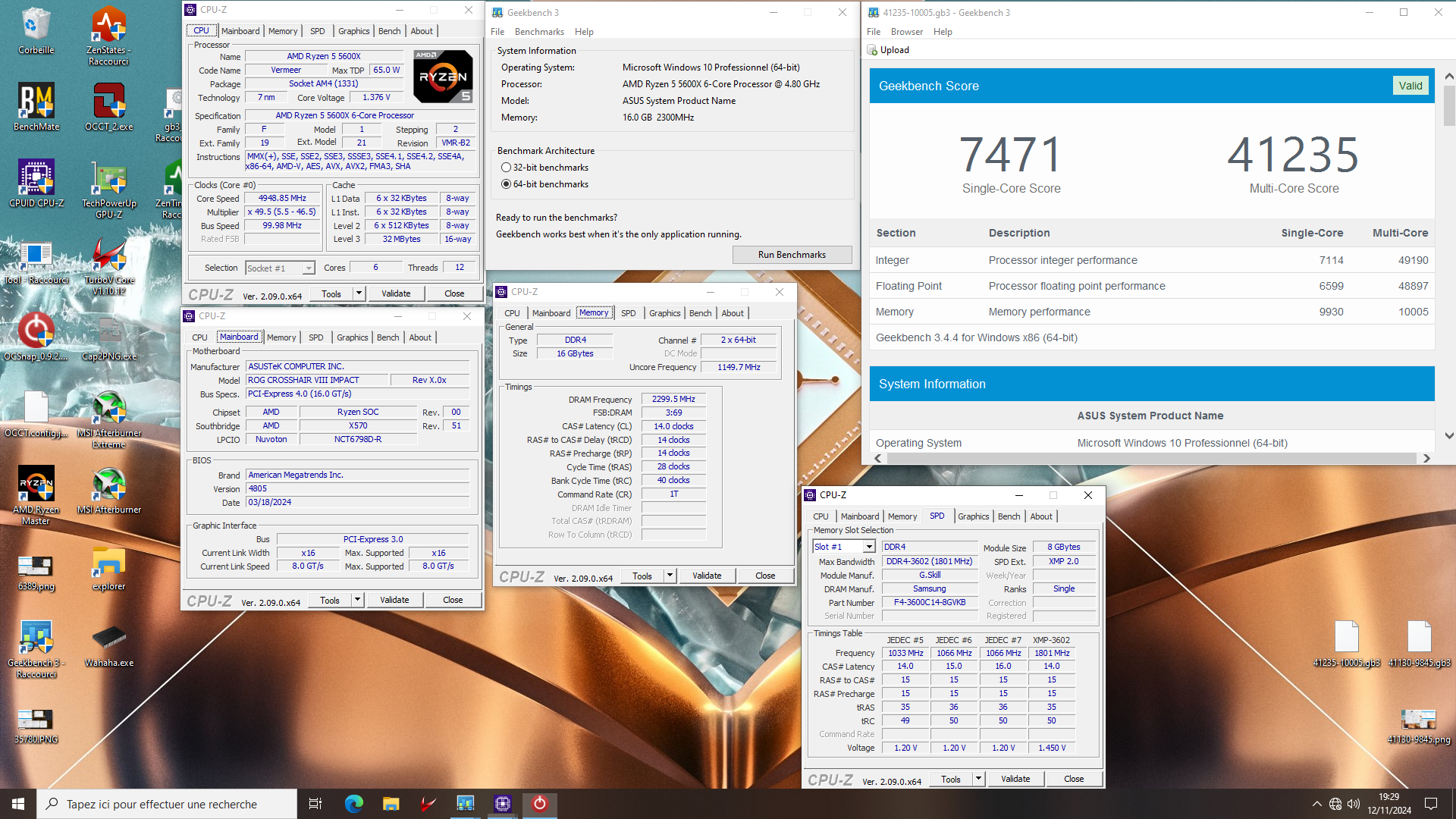This screenshot has height=819, width=1456.
Task: Open Microsoft Edge from taskbar
Action: (x=354, y=804)
